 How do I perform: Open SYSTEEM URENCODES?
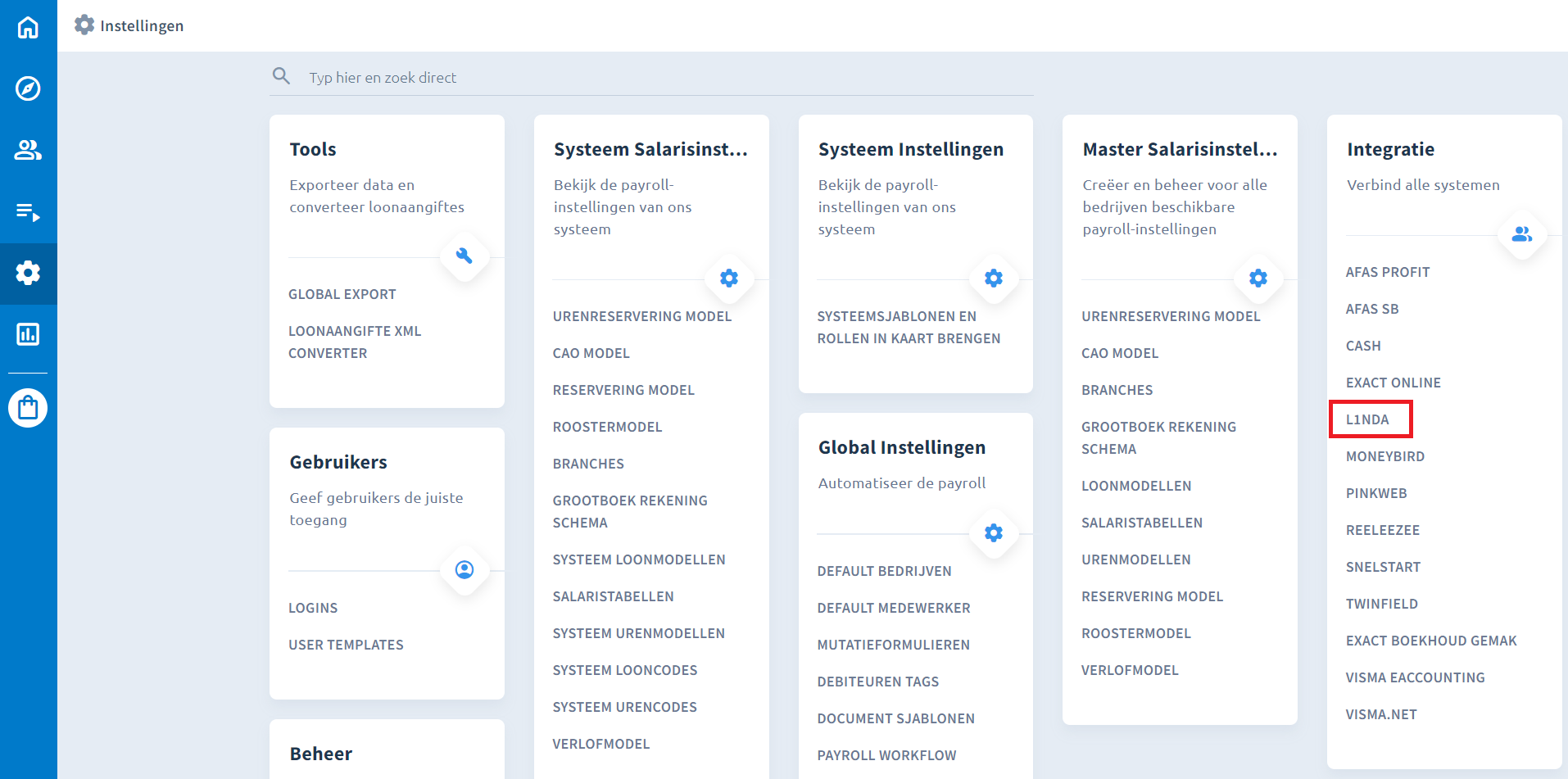(625, 707)
